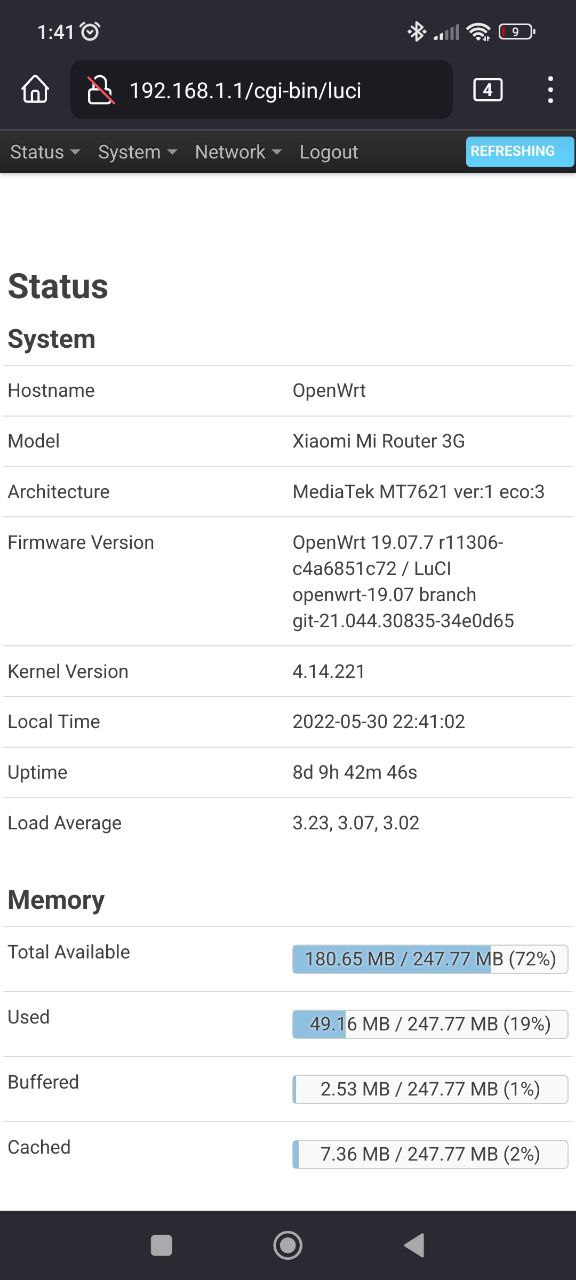Tap the Android recent apps square
This screenshot has height=1280, width=576.
coord(161,1245)
